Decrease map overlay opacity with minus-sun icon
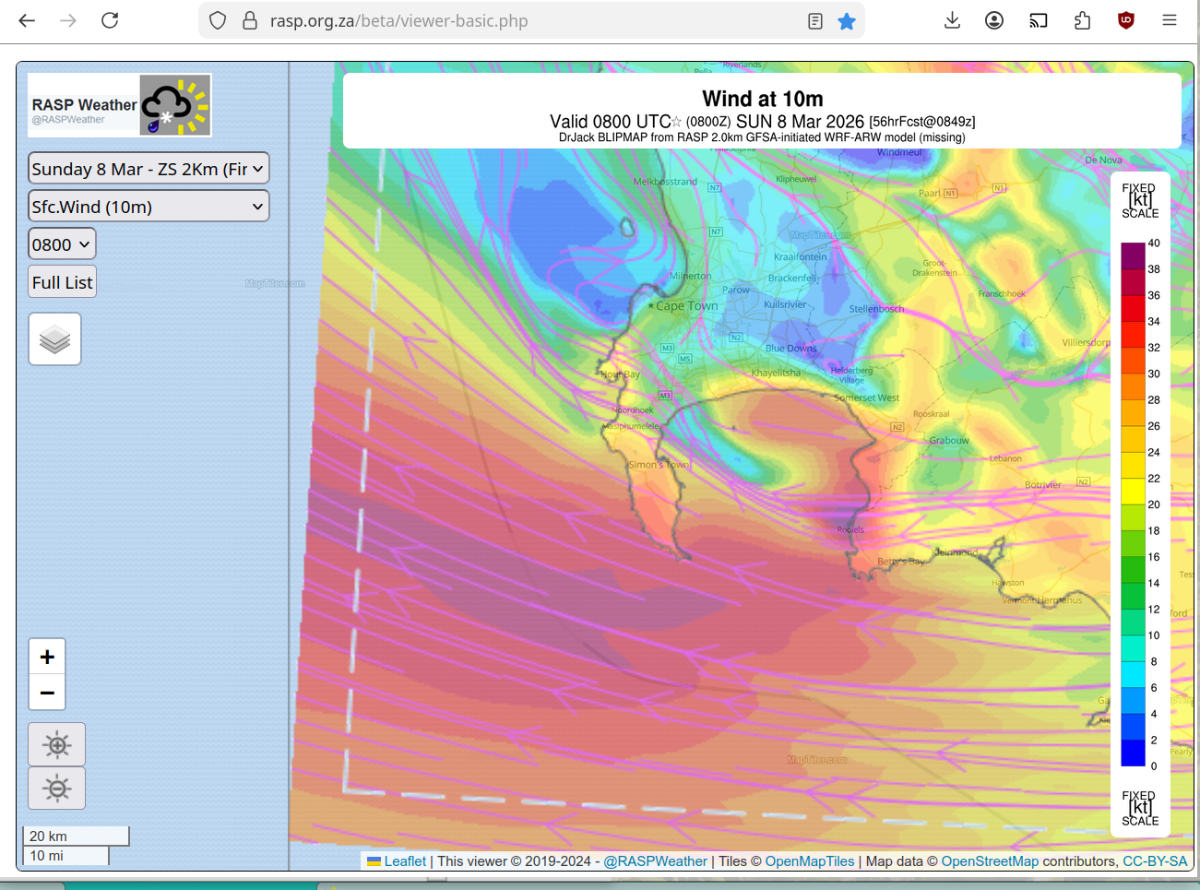Viewport: 1200px width, 890px height. point(57,788)
